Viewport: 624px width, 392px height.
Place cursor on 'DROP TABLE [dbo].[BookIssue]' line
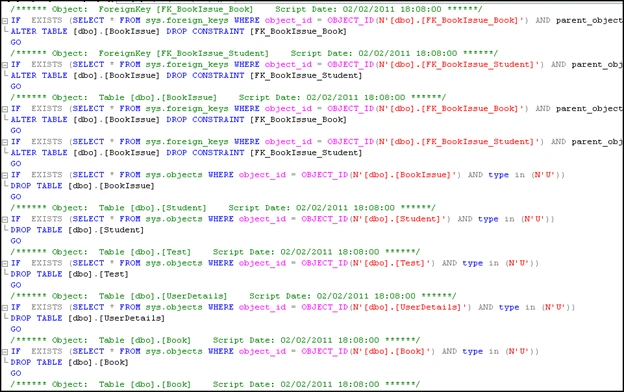pyautogui.click(x=82, y=186)
